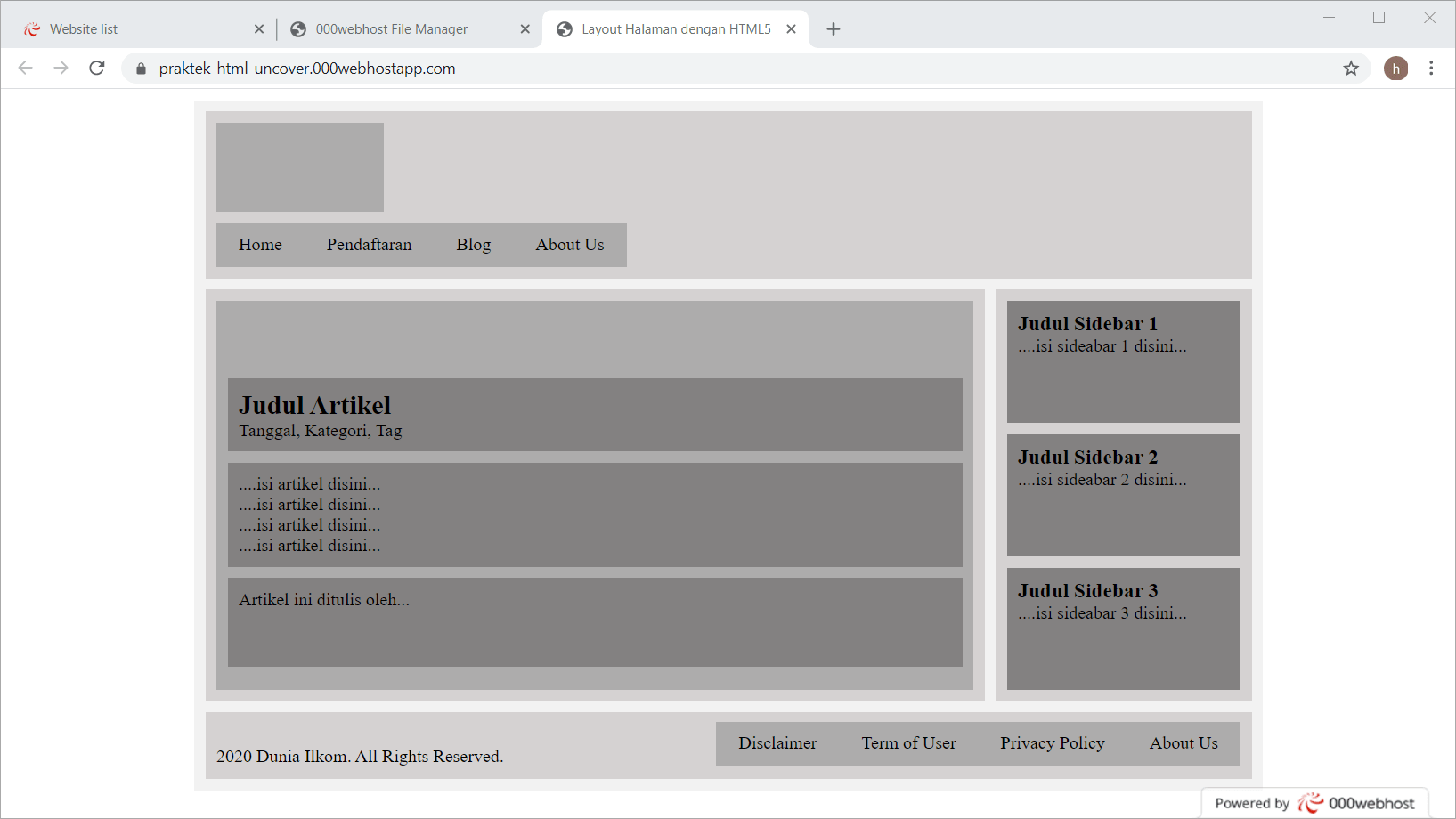
Task: Open About Us in the footer menu
Action: click(x=1184, y=743)
